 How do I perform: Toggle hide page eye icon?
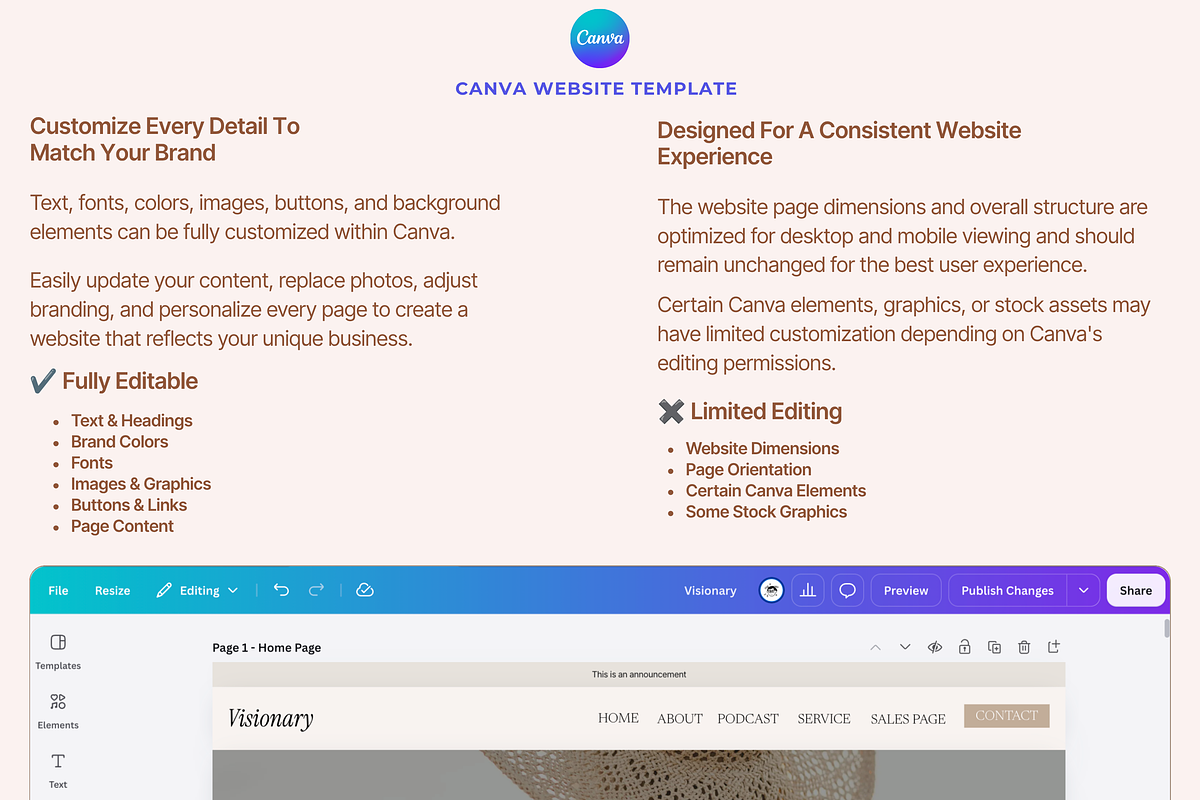click(935, 647)
